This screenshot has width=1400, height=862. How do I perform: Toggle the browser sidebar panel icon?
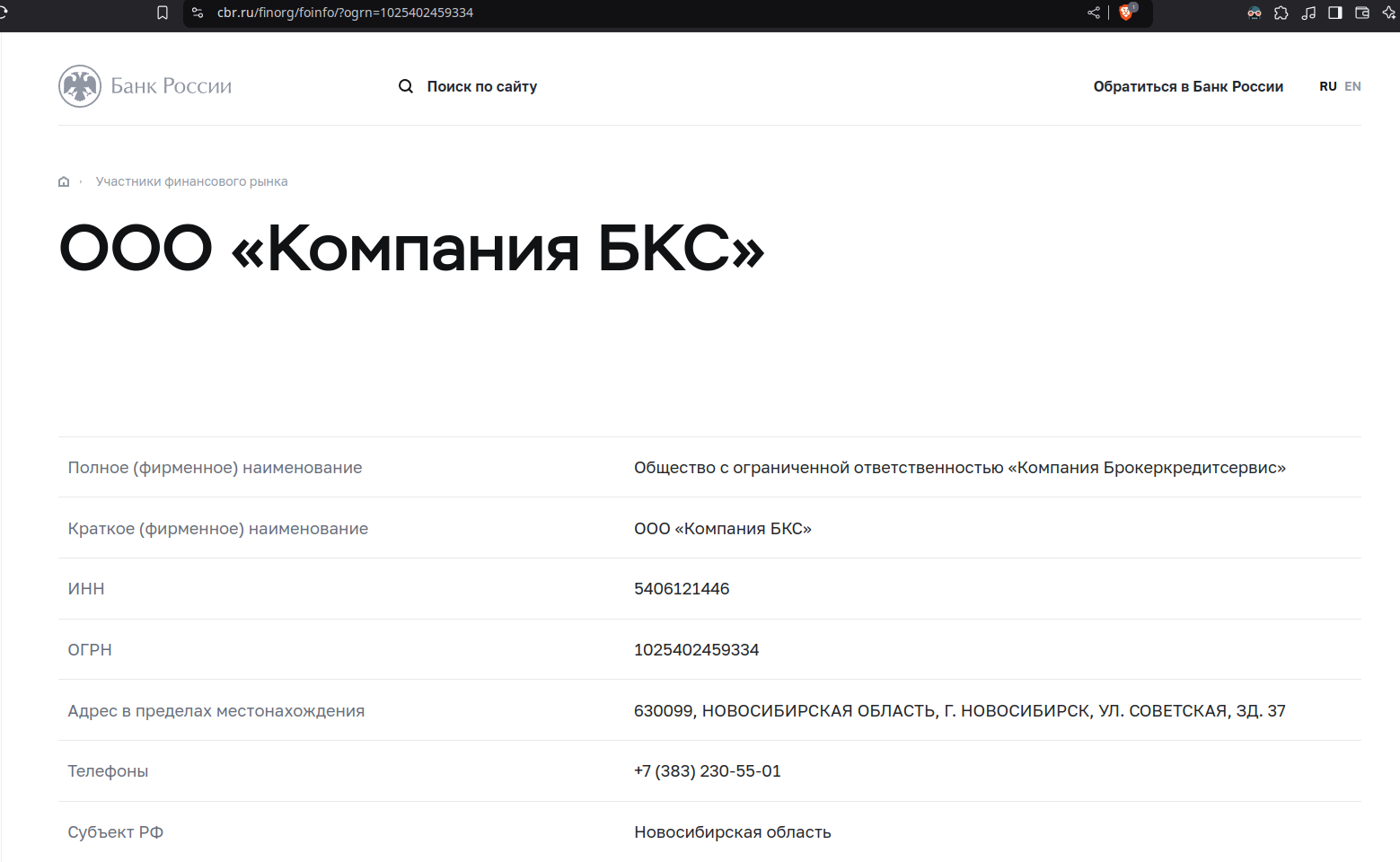1335,13
